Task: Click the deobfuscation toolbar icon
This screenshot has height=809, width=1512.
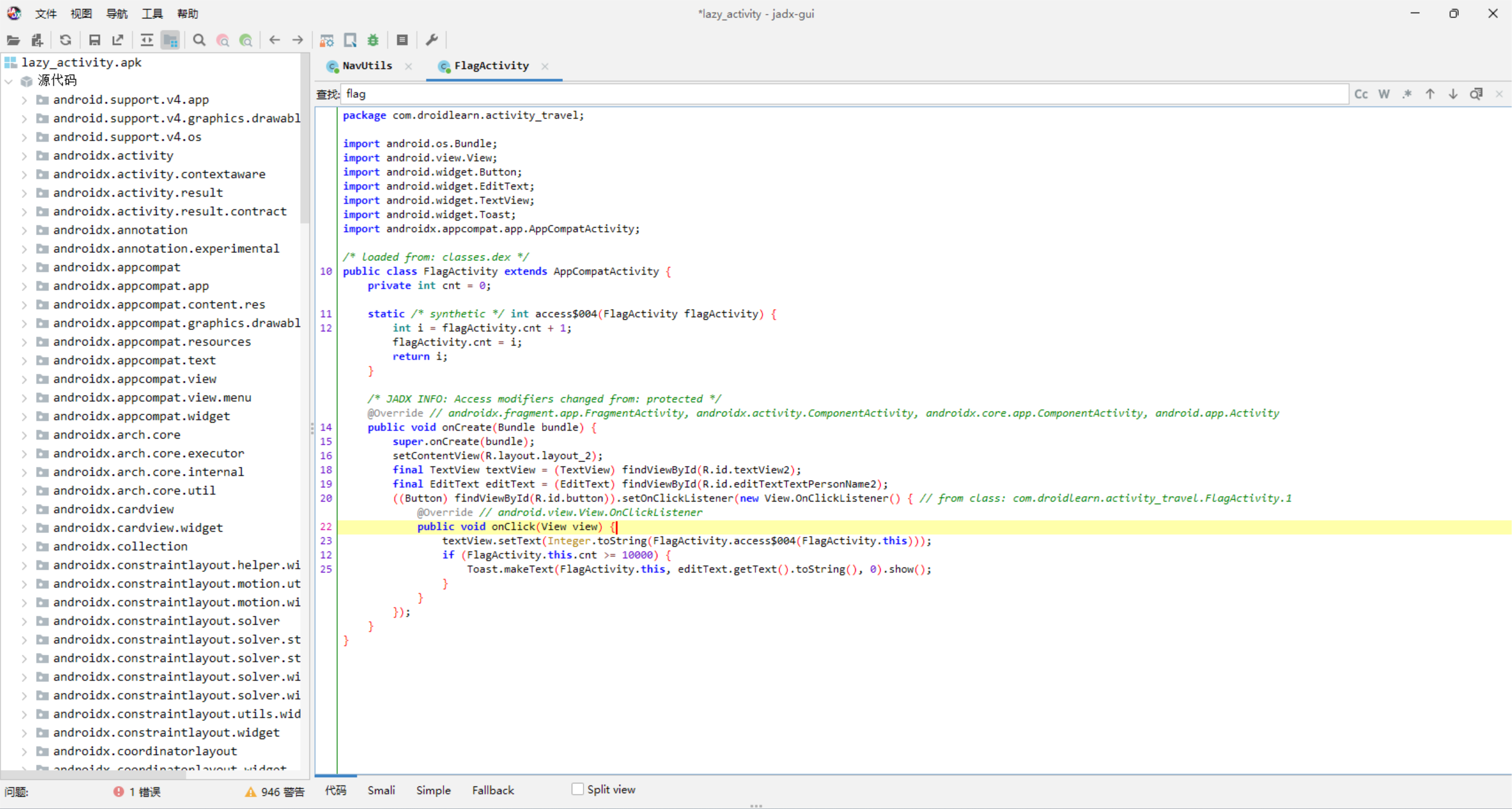Action: (327, 40)
